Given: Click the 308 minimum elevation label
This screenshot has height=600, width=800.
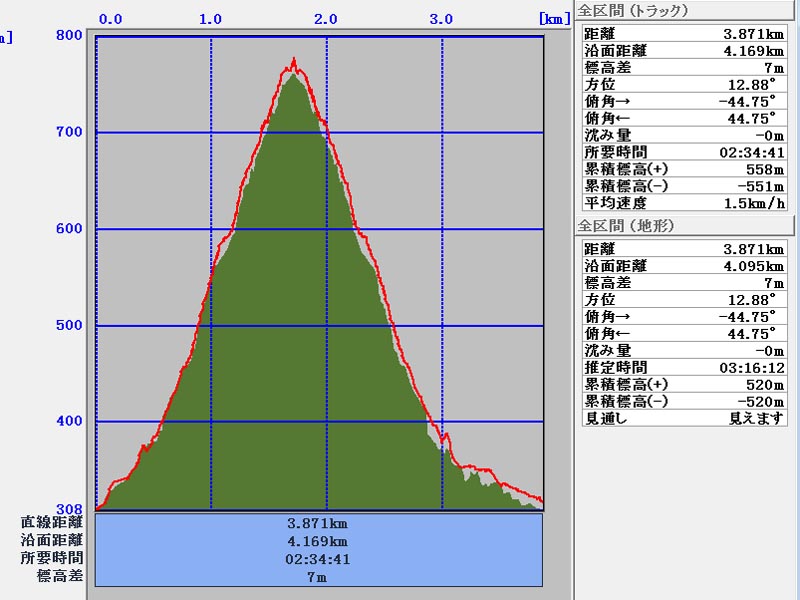Looking at the screenshot, I should [69, 508].
